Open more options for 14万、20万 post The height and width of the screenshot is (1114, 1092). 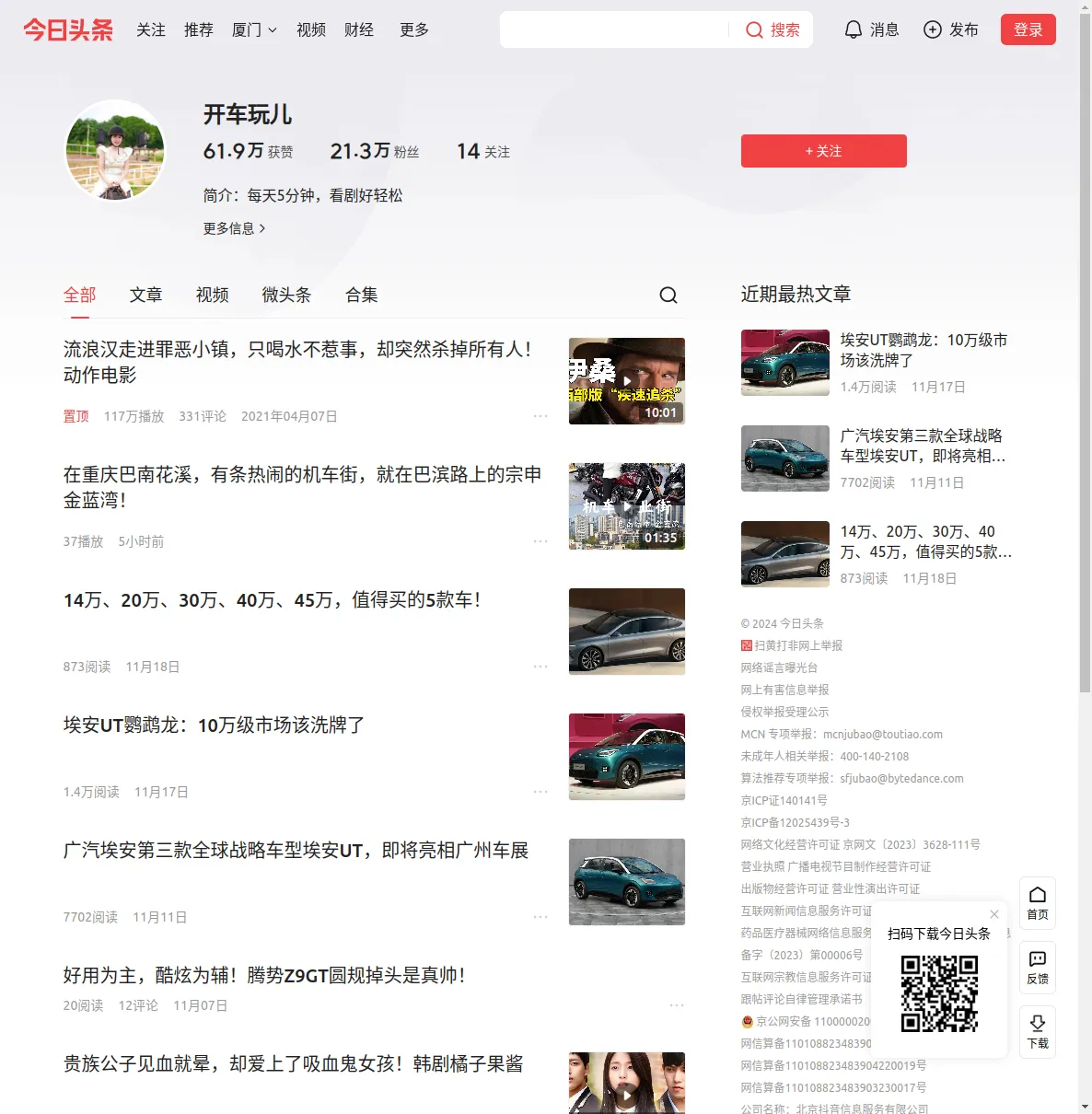coord(540,667)
